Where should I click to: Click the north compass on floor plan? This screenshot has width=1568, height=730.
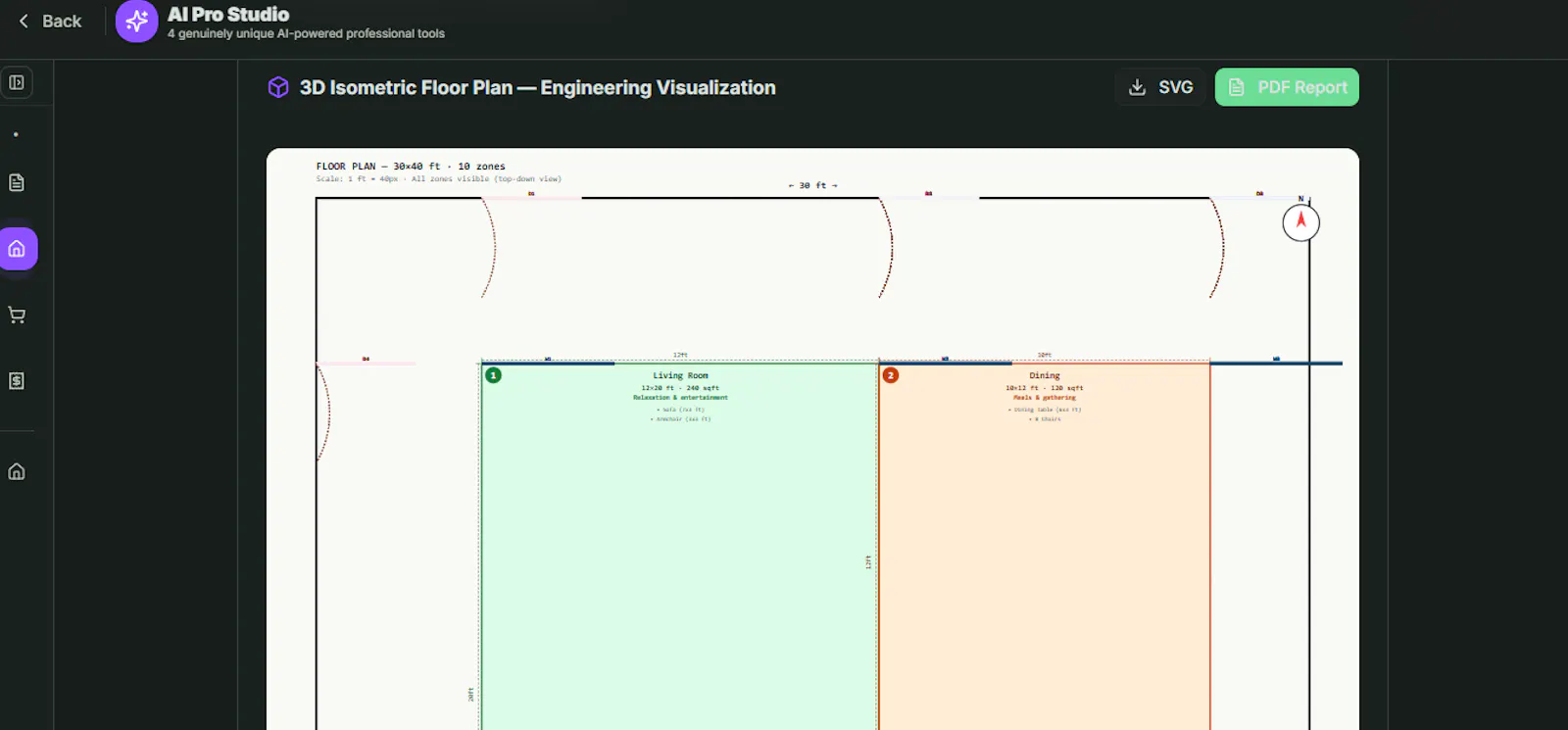coord(1300,221)
